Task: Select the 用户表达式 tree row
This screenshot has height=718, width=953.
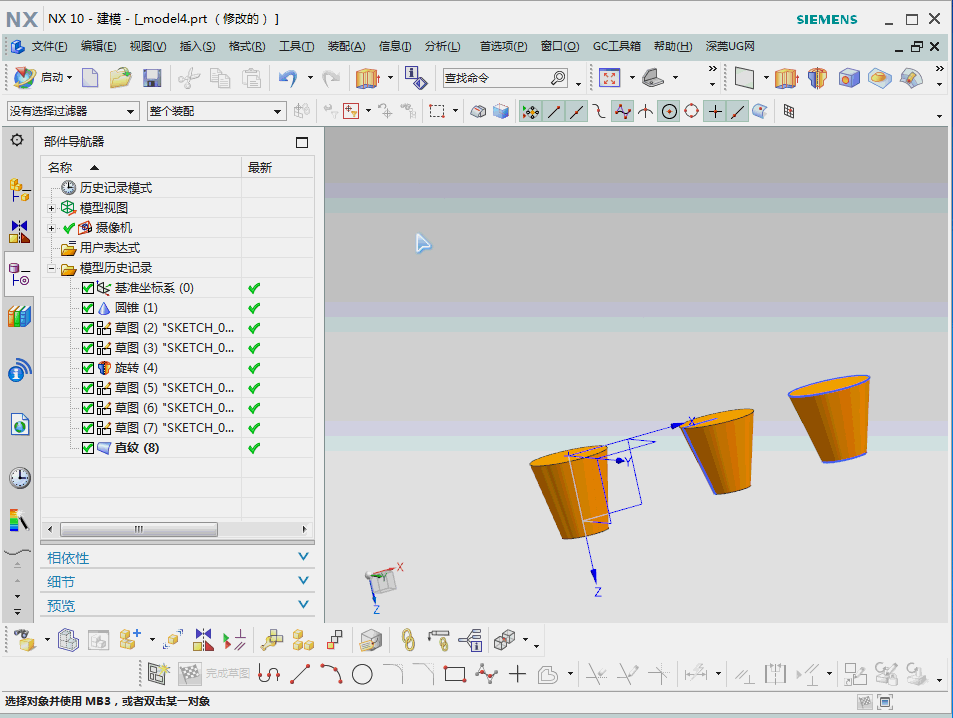Action: click(x=109, y=248)
